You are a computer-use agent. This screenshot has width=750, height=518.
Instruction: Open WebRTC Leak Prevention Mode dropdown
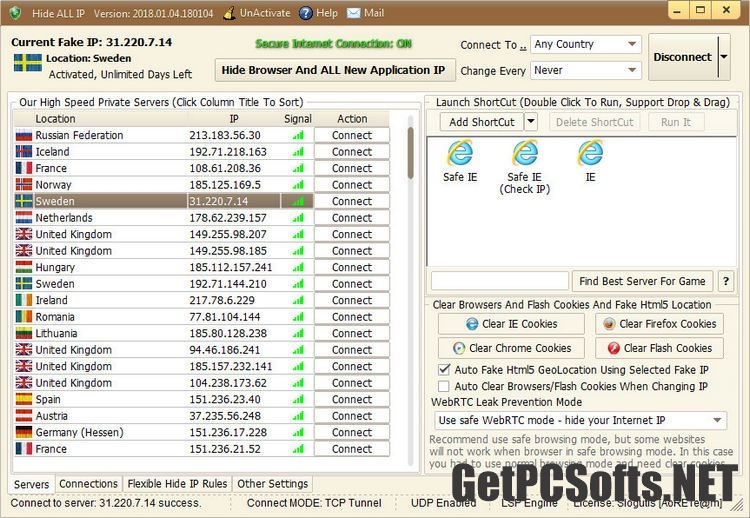point(580,420)
